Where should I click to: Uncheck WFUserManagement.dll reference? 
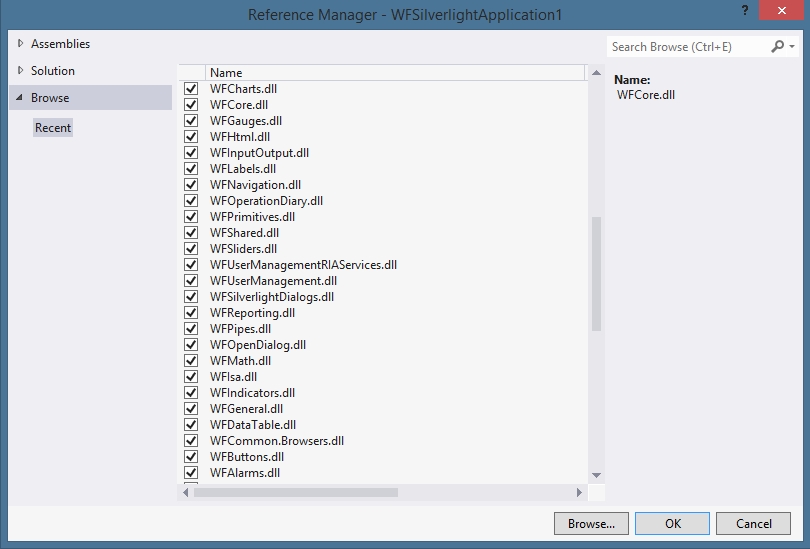192,281
